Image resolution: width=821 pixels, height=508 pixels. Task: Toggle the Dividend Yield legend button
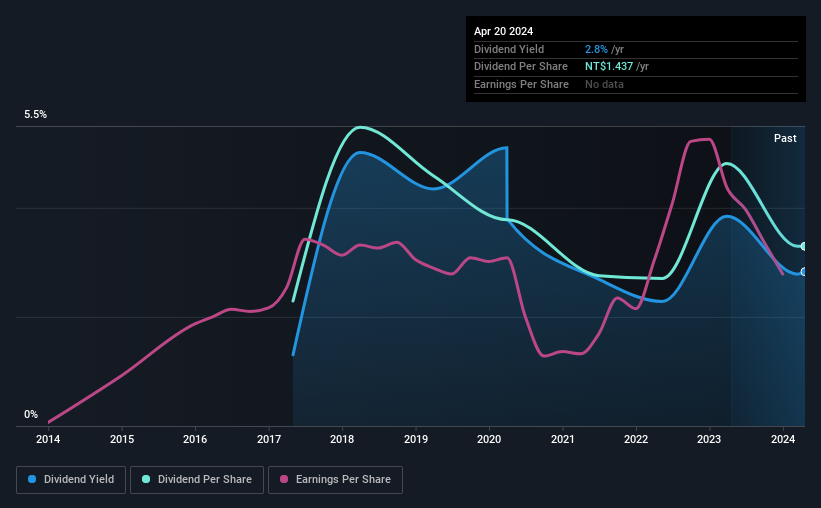click(x=71, y=480)
